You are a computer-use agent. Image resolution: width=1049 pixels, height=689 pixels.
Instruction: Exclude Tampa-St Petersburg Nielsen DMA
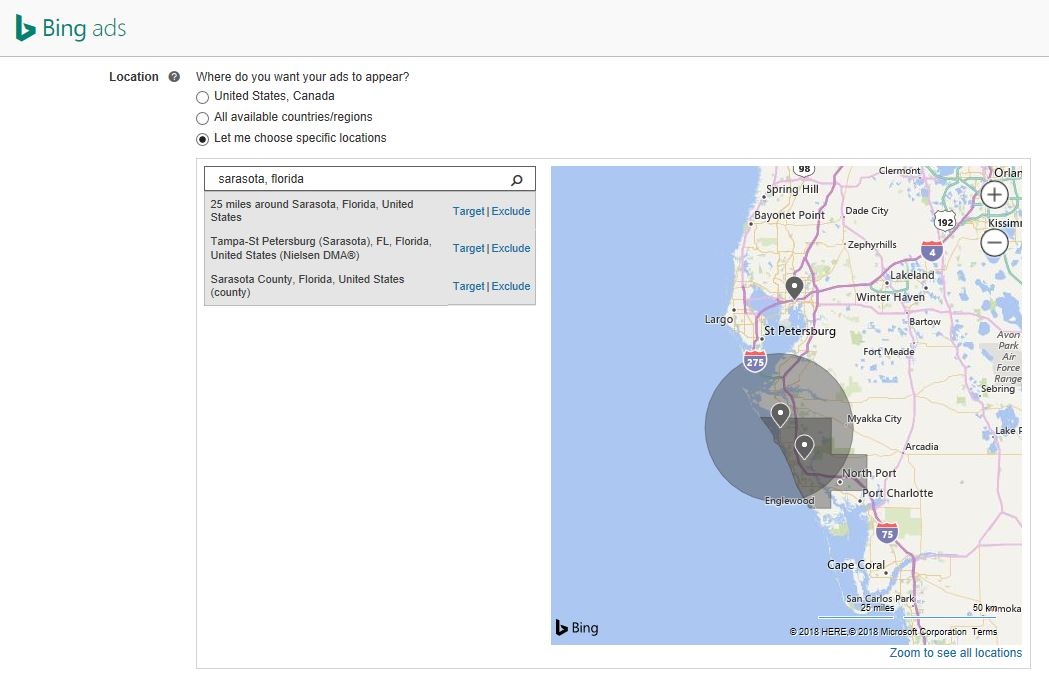coord(511,248)
